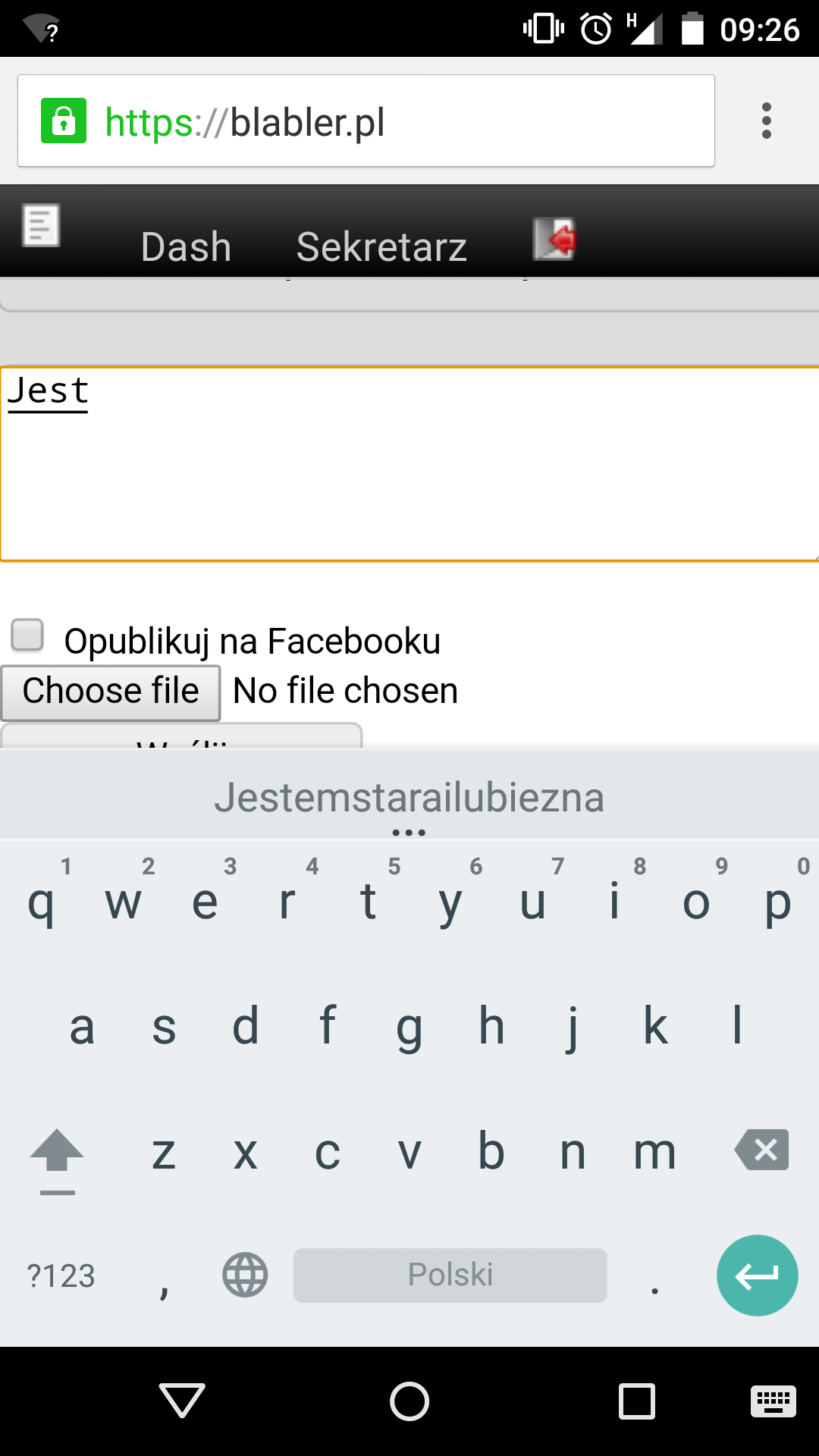
Task: Click the Choose file button
Action: pos(111,692)
